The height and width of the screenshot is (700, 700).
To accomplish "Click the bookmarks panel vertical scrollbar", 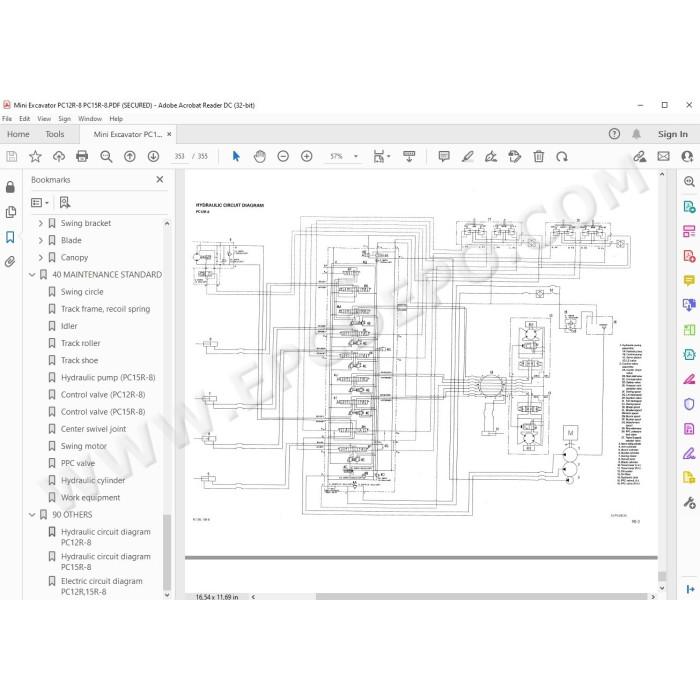I will (167, 552).
